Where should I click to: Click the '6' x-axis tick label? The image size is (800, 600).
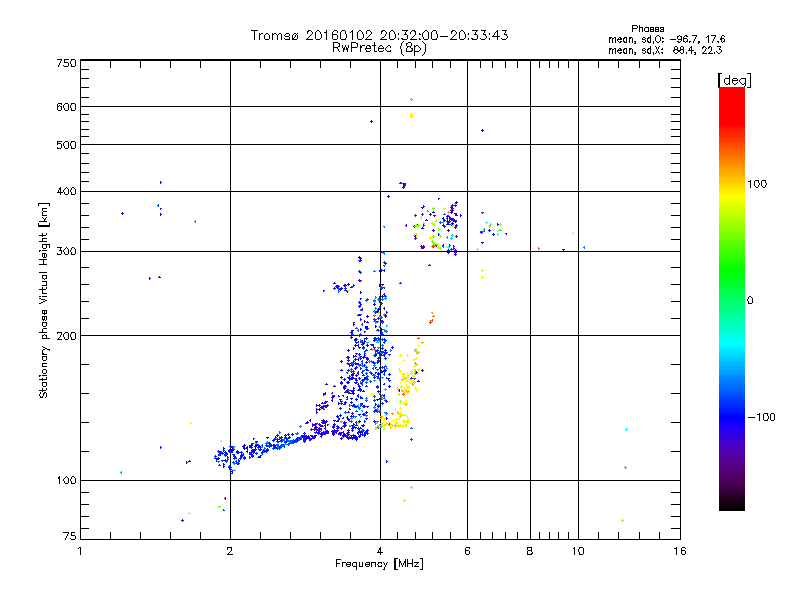click(467, 551)
